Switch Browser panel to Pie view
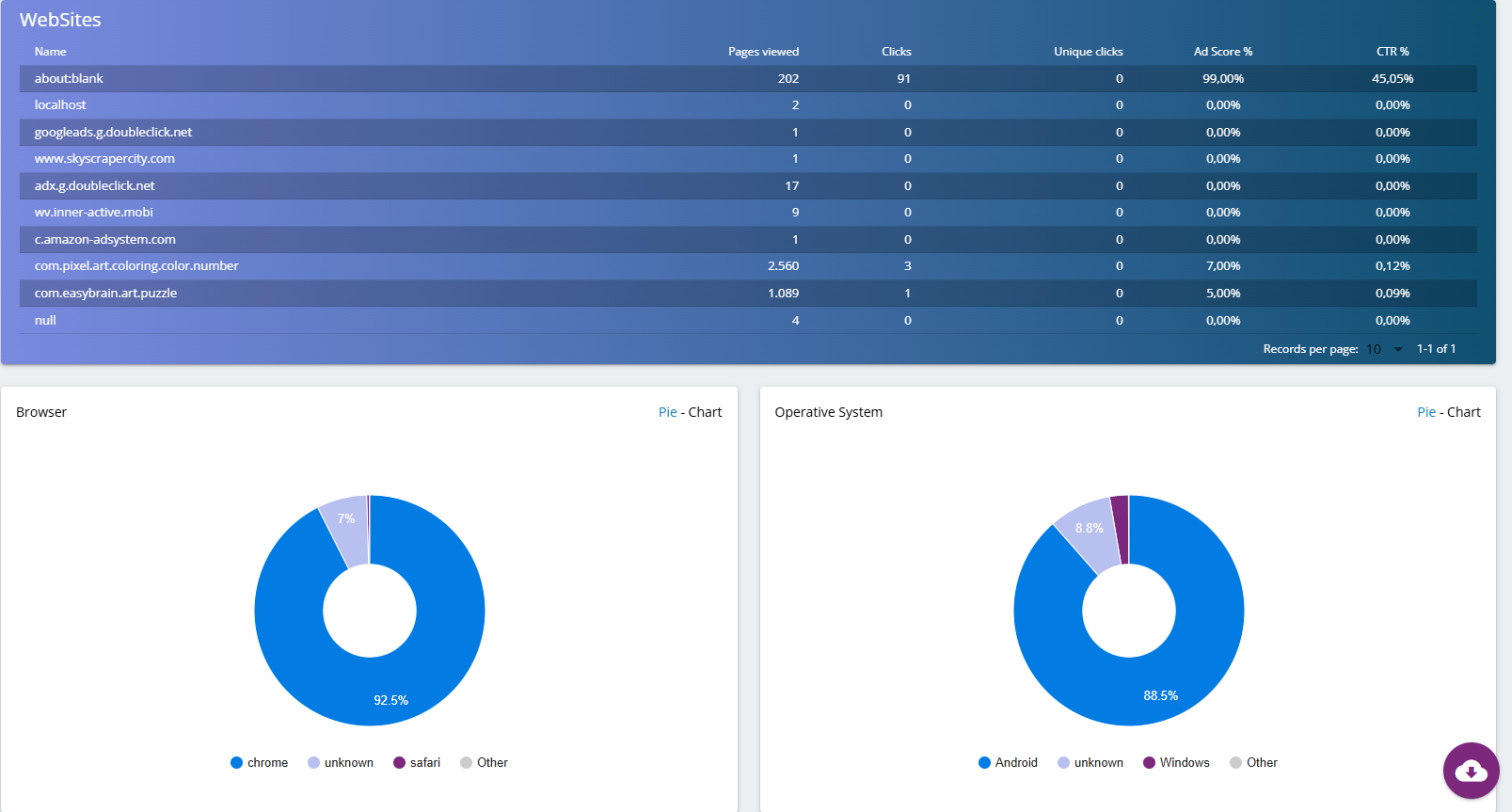 point(667,412)
